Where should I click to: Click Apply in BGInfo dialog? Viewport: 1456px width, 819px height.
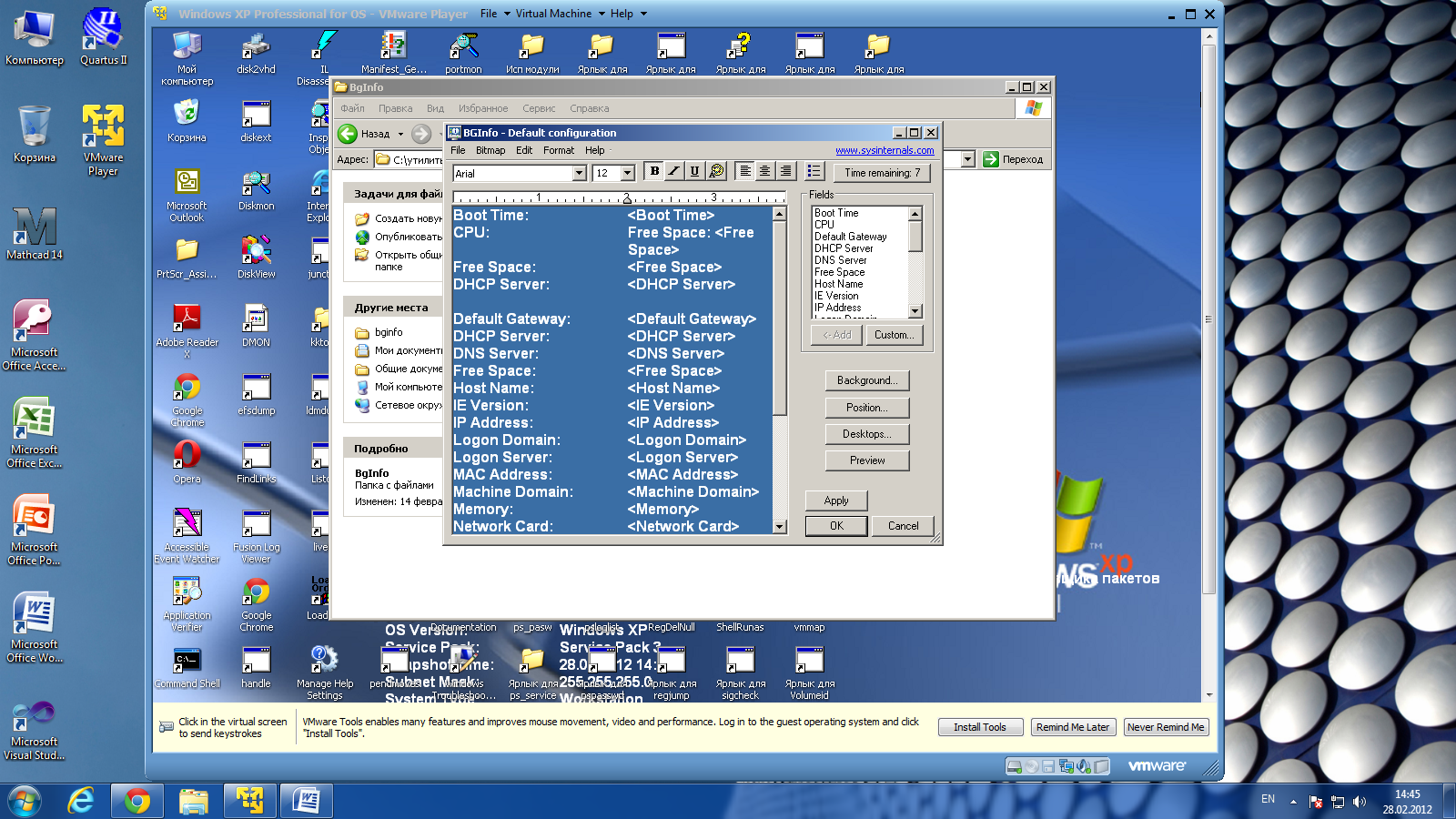tap(836, 500)
